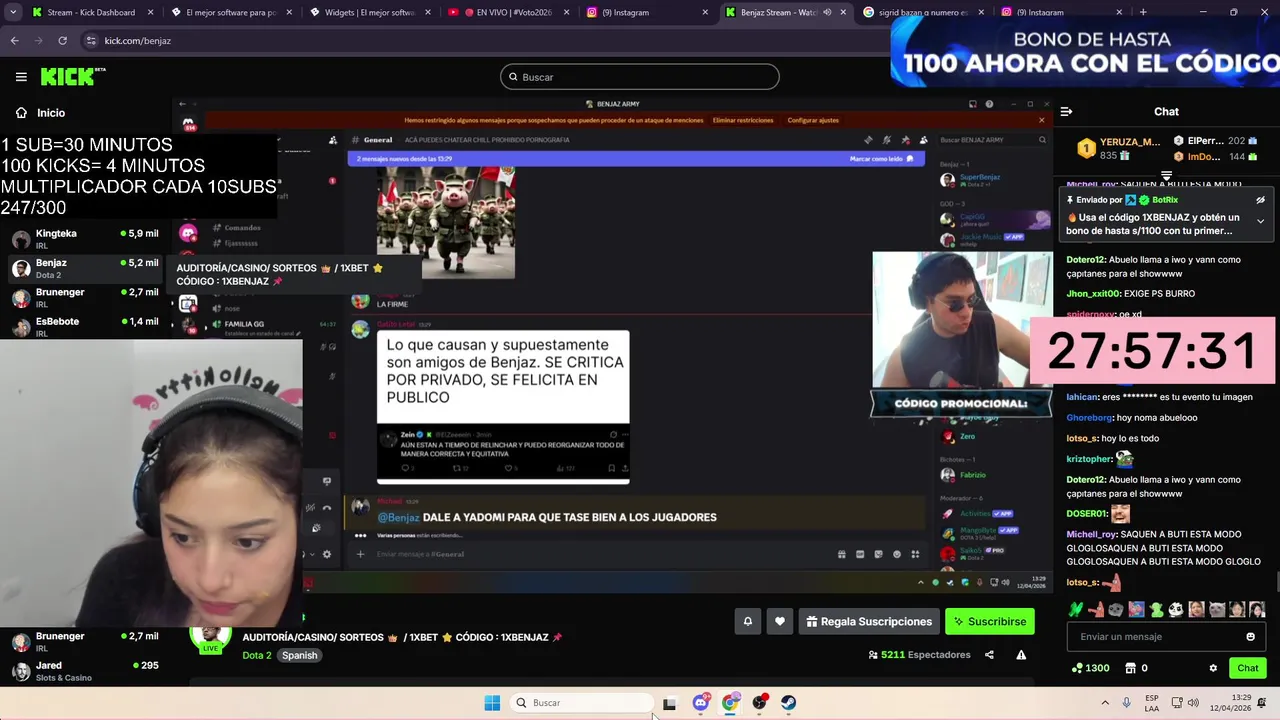This screenshot has height=720, width=1280.
Task: Open ESP LAA language selector
Action: pyautogui.click(x=1152, y=703)
